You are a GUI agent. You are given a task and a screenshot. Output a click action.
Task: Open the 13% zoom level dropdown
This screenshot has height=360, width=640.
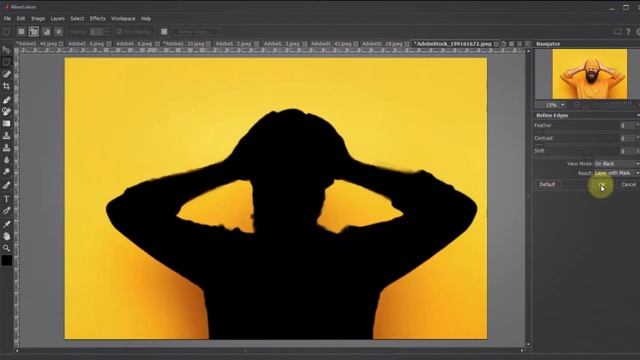(562, 105)
